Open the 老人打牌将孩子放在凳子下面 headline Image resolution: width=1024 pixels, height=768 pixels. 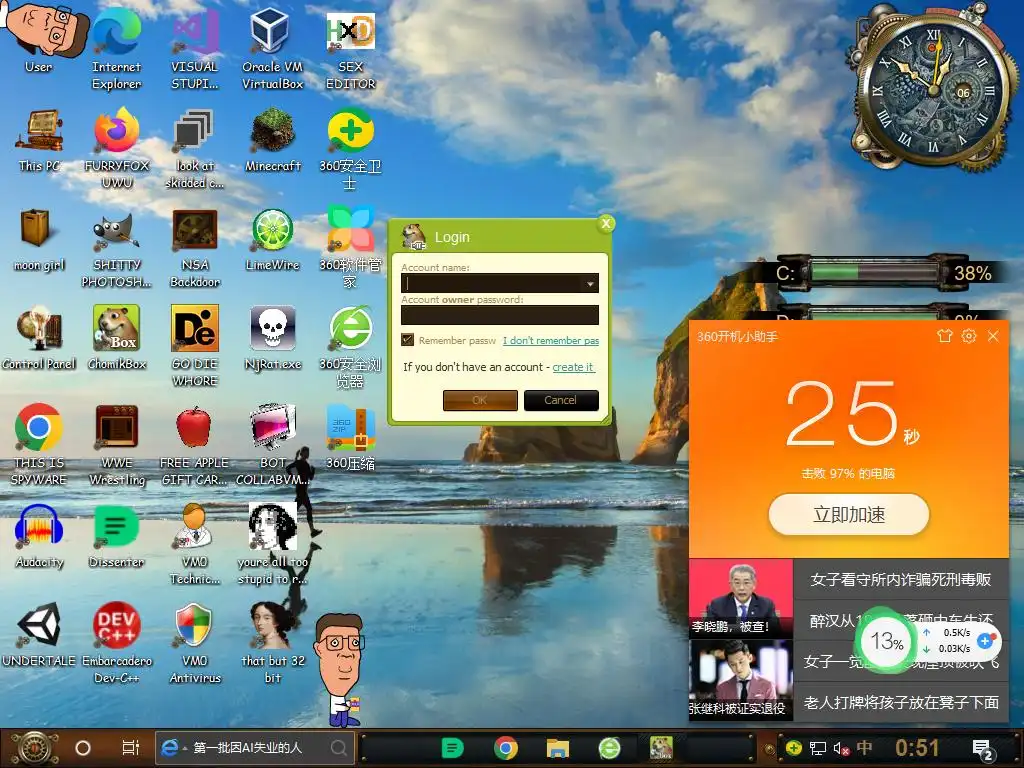(901, 702)
